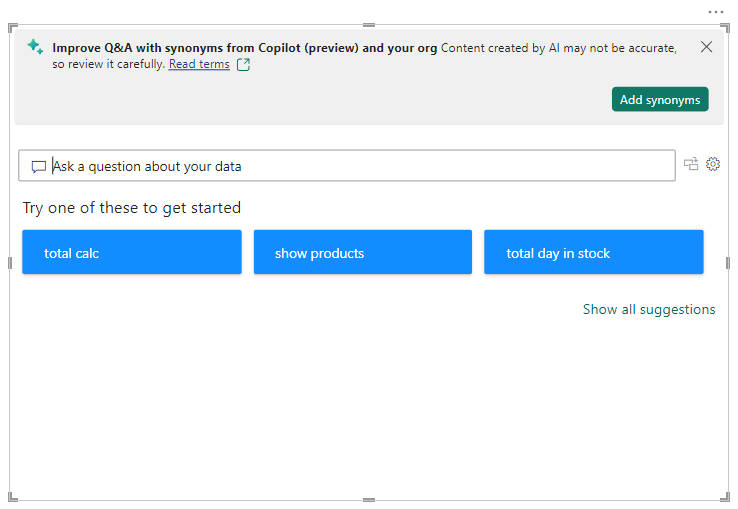The height and width of the screenshot is (509, 738).
Task: Open the visual's More options ellipsis menu
Action: pyautogui.click(x=715, y=11)
